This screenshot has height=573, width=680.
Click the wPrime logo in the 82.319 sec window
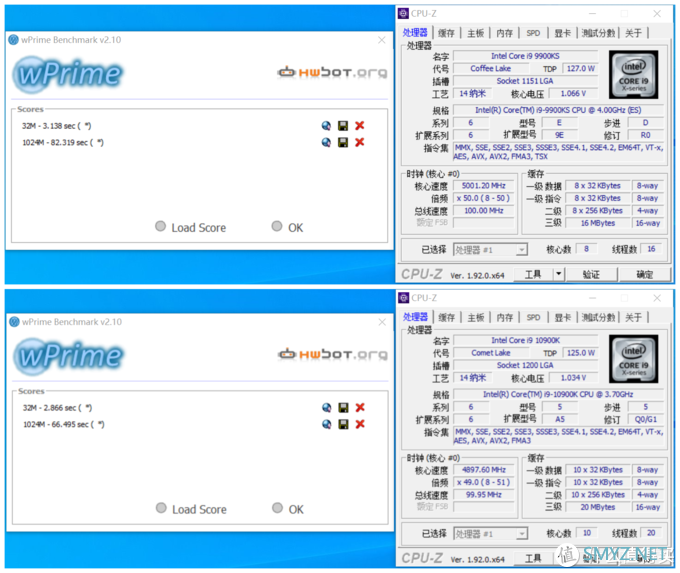(x=68, y=74)
